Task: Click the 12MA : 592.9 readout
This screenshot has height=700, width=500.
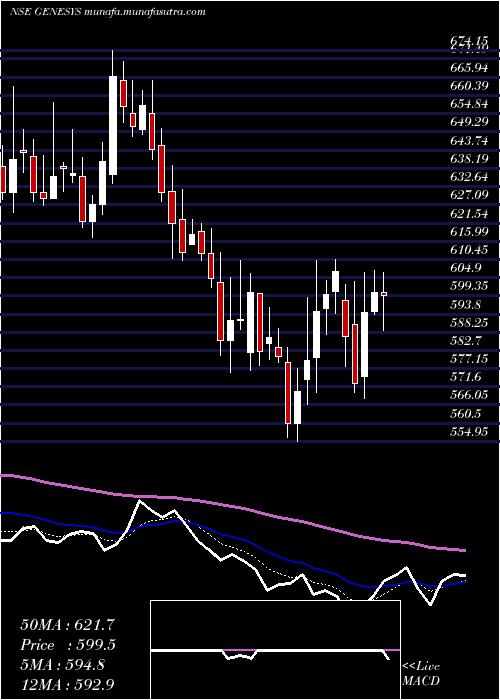Action: (x=68, y=685)
